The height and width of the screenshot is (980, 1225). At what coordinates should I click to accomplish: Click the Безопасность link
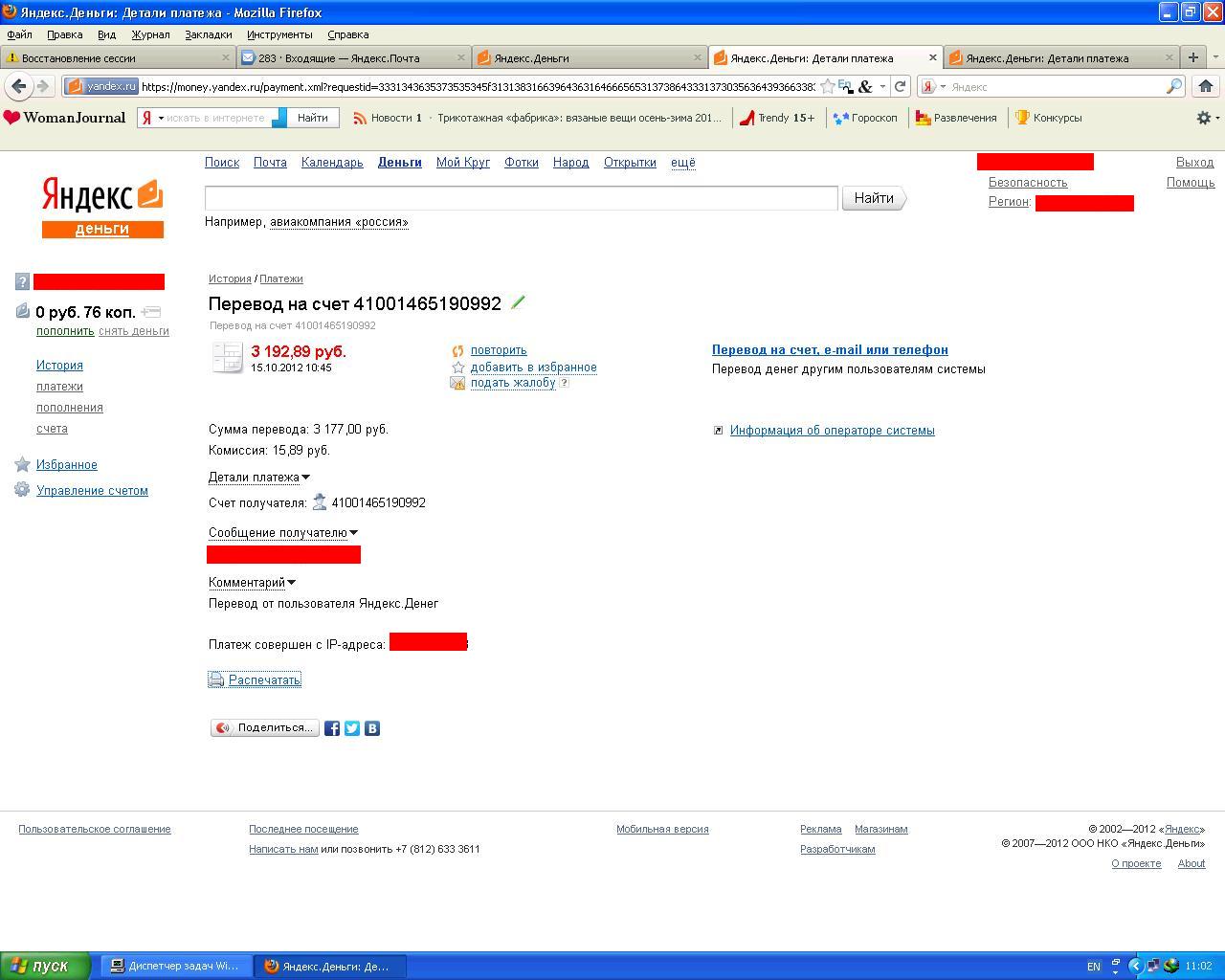coord(1028,183)
